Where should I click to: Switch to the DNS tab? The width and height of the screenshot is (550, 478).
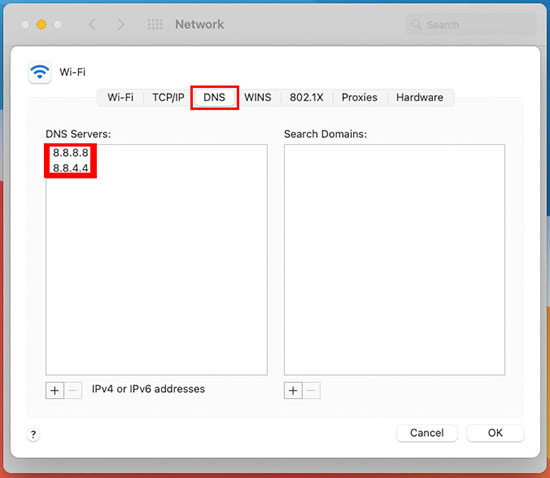click(214, 97)
